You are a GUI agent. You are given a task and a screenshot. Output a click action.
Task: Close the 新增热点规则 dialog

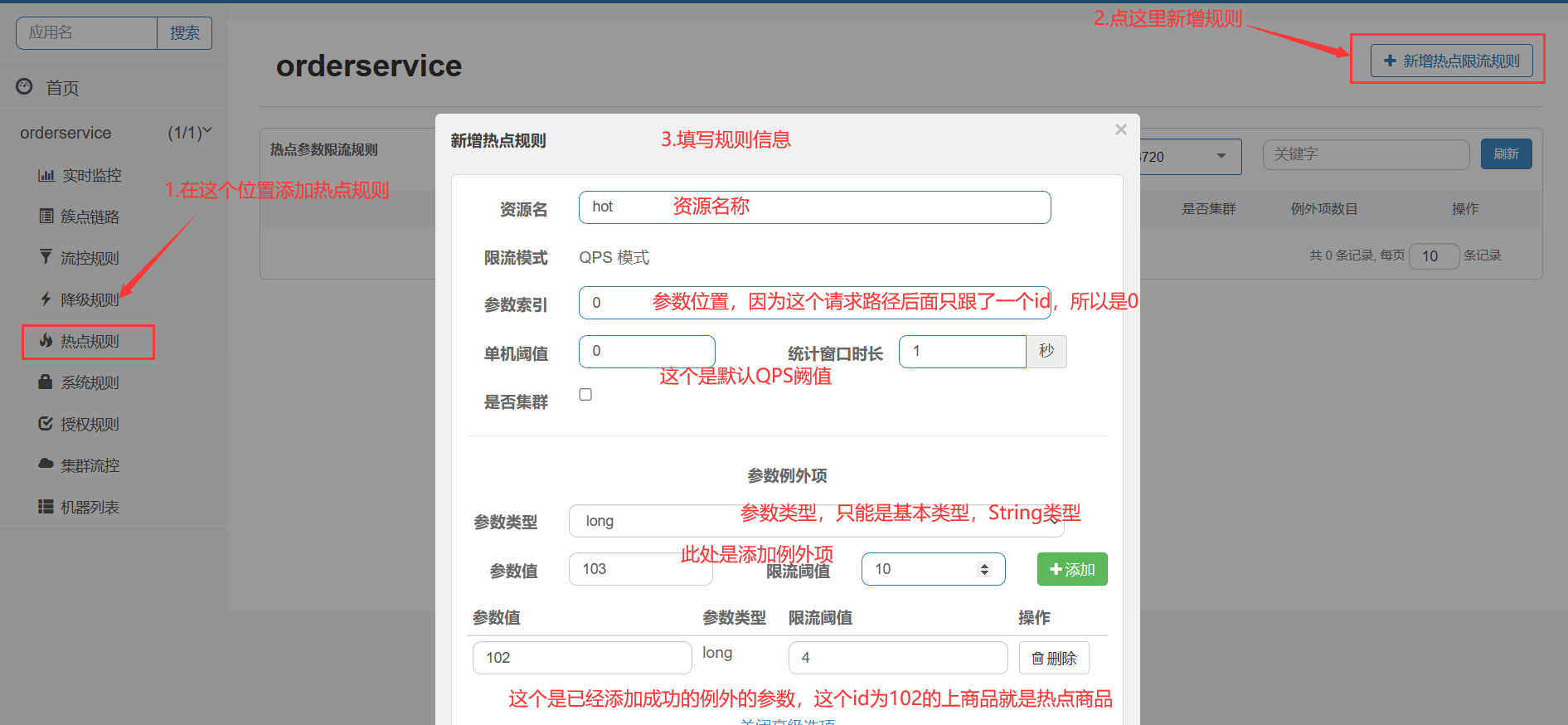1121,129
